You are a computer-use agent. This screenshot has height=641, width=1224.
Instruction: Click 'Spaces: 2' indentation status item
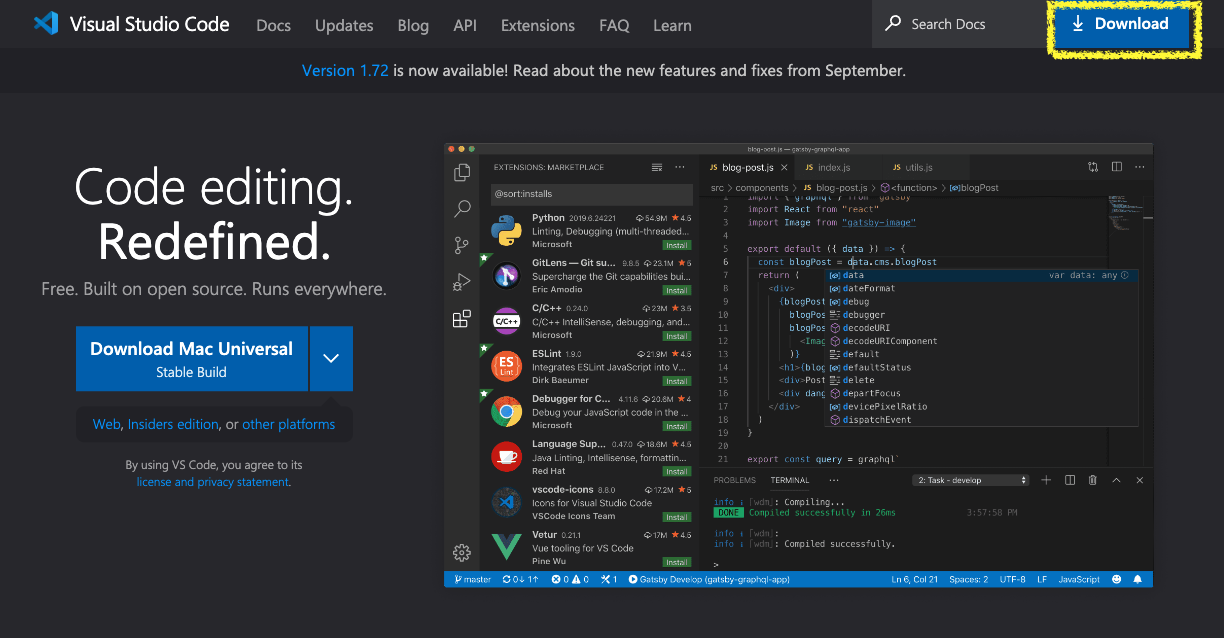coord(969,580)
